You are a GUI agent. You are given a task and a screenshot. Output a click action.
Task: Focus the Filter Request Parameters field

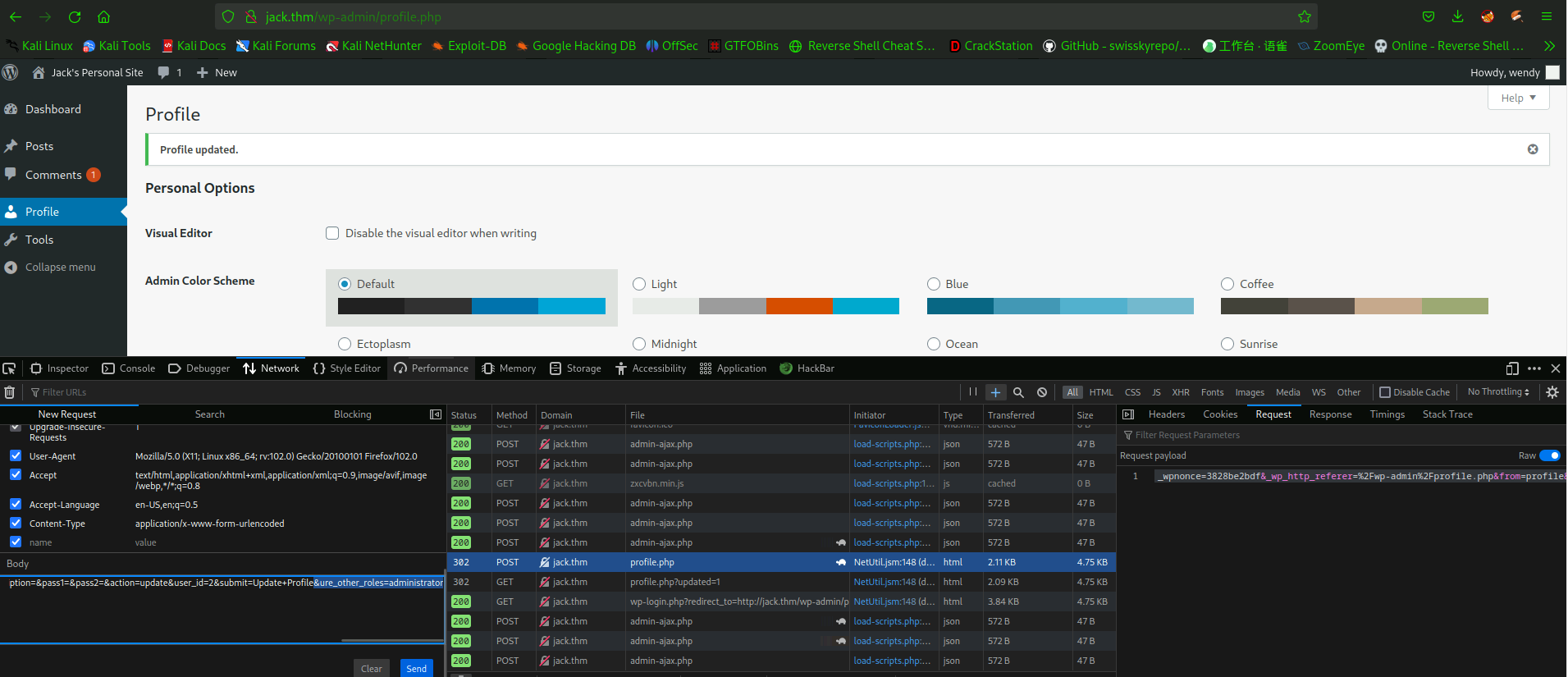(1342, 435)
